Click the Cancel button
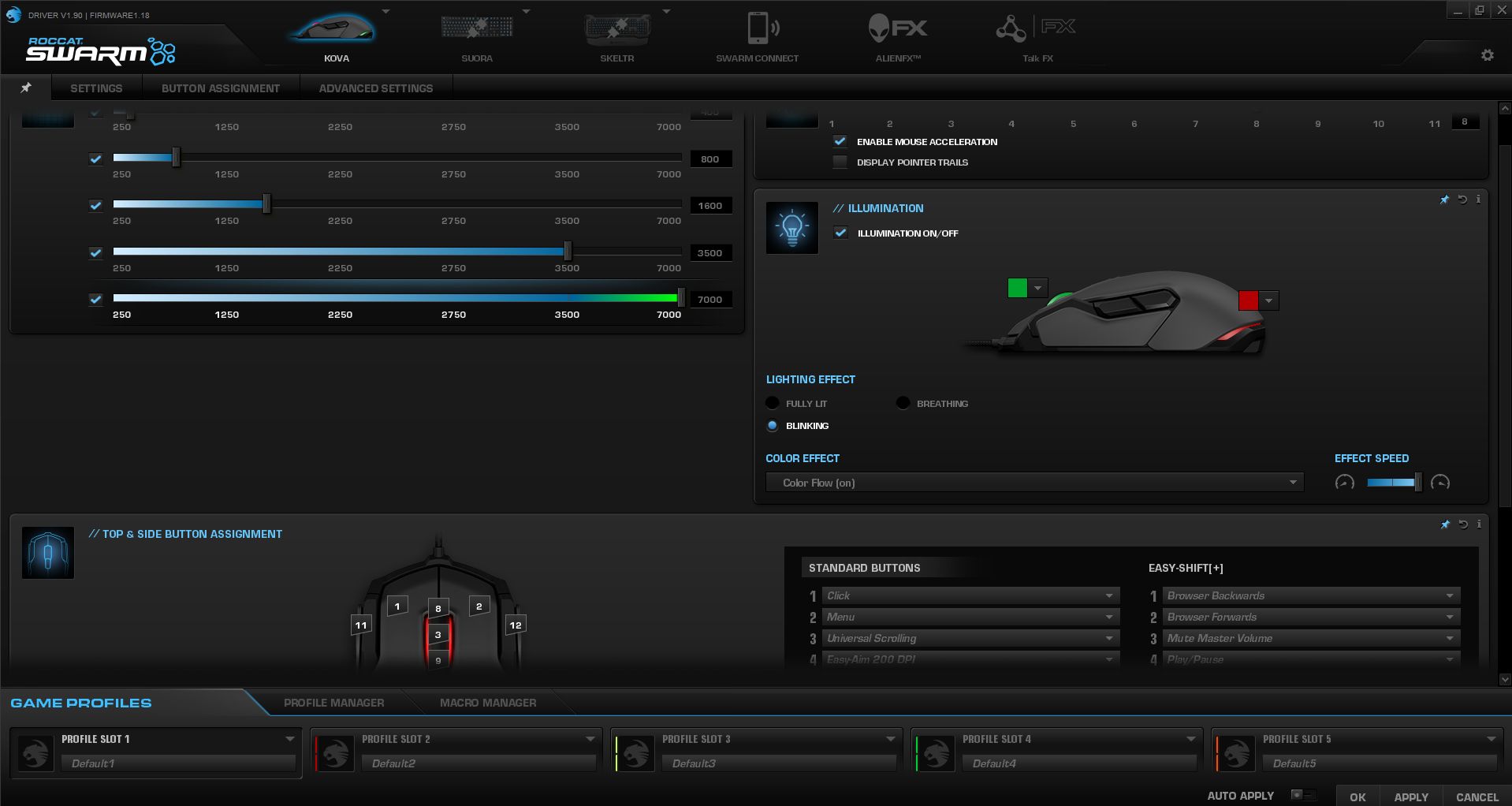The width and height of the screenshot is (1512, 806). [x=1477, y=797]
